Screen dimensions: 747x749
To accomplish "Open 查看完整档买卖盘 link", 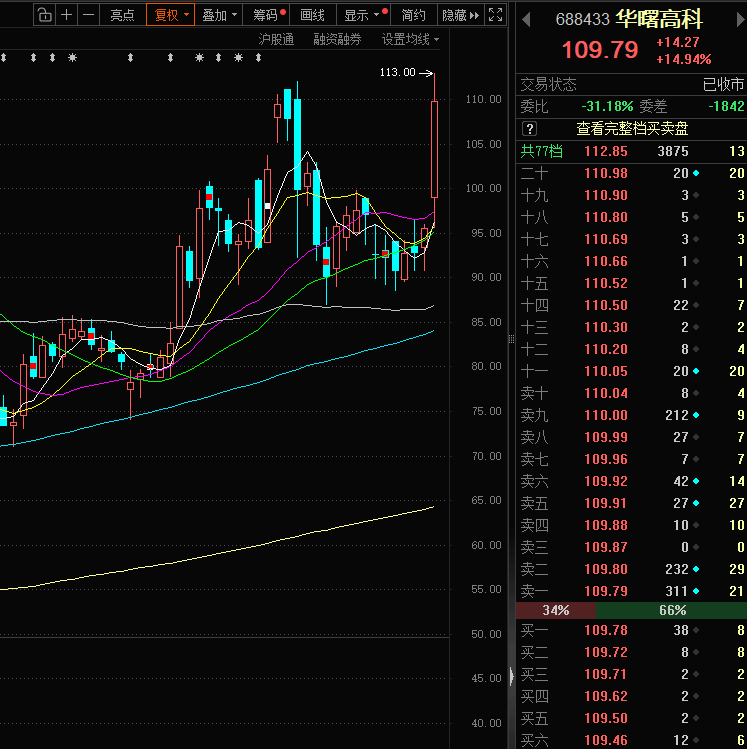I will click(632, 128).
